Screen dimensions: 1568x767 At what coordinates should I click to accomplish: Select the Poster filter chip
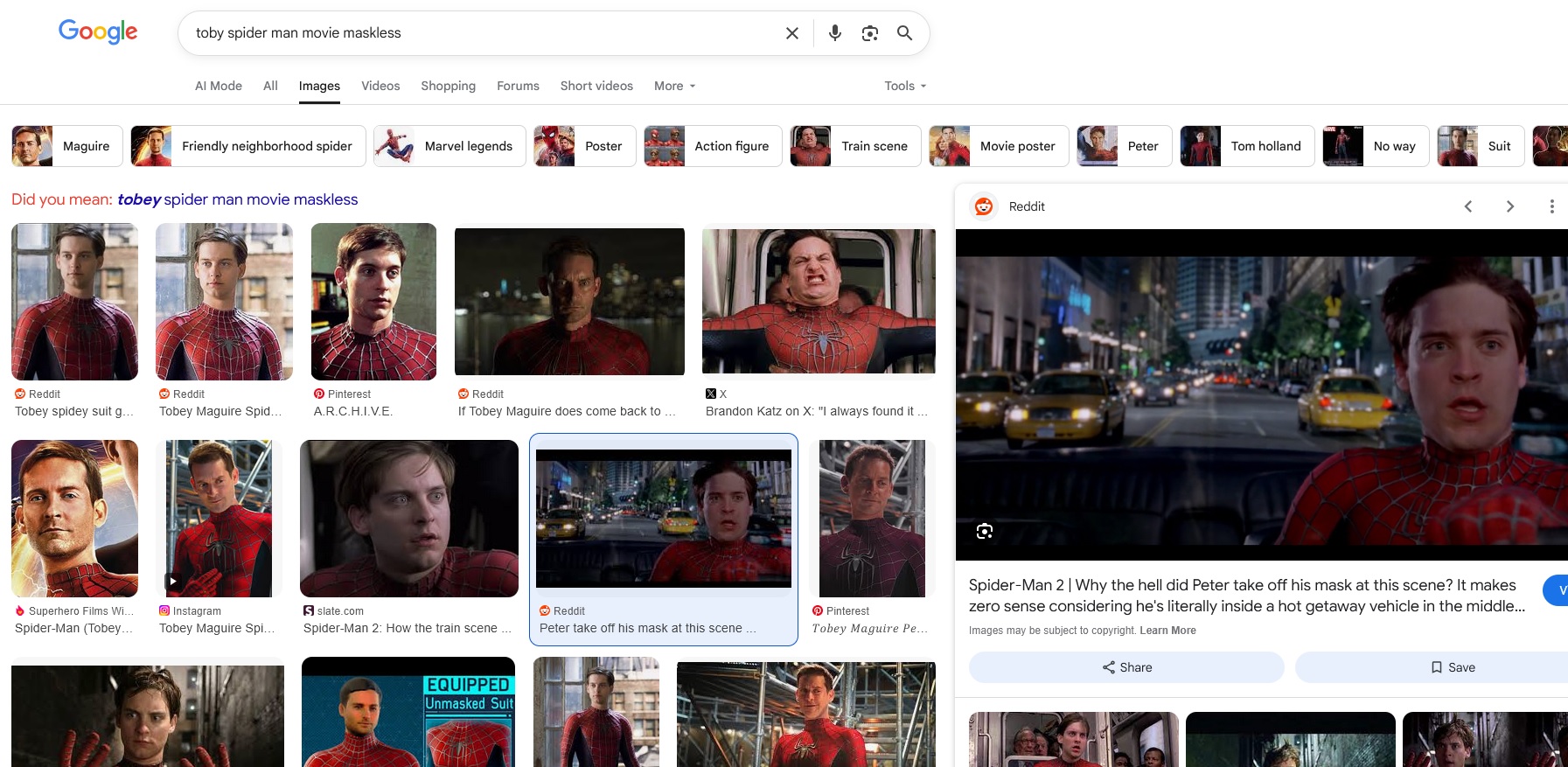[585, 146]
